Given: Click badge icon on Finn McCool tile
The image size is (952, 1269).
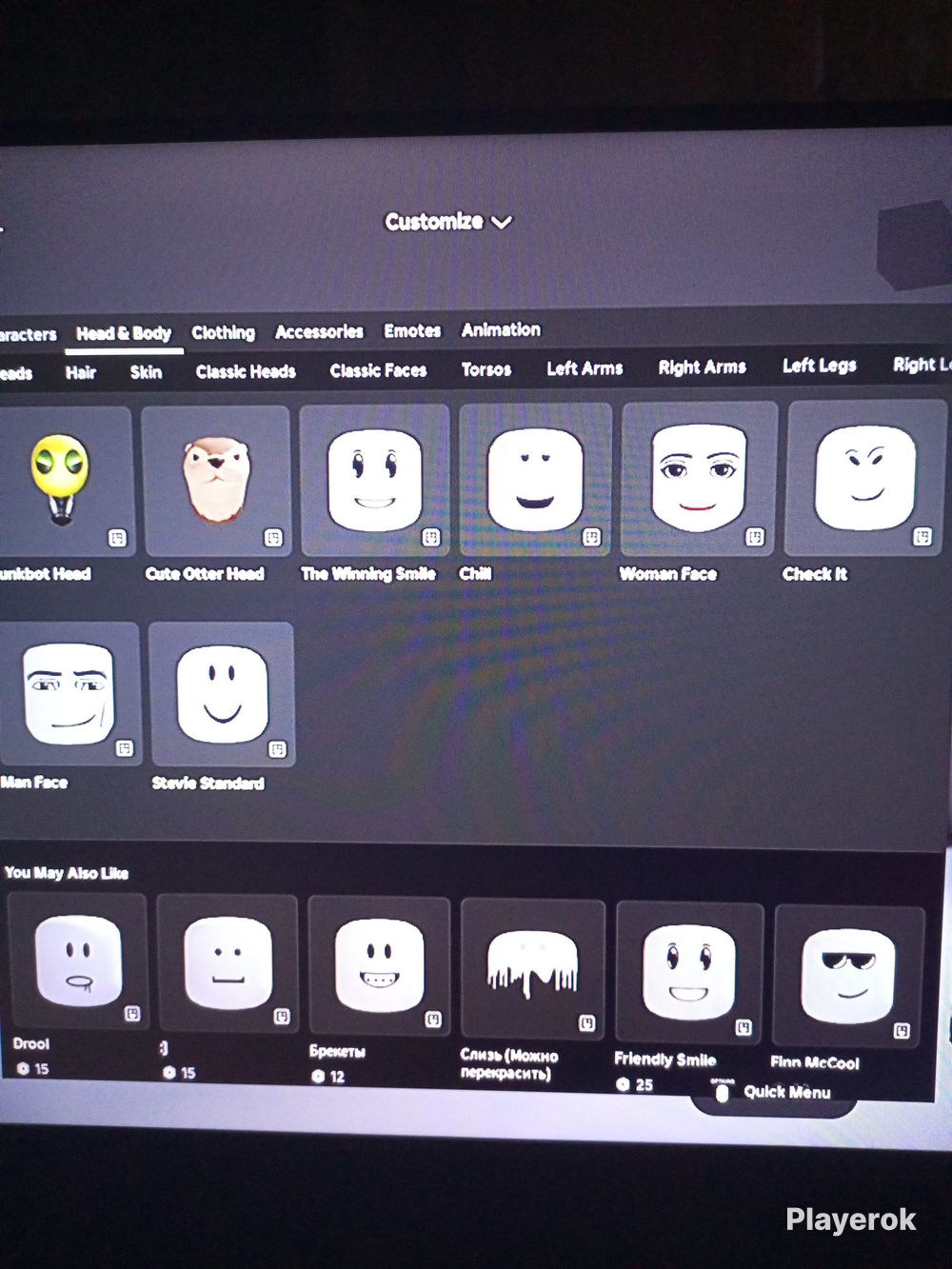Looking at the screenshot, I should [x=902, y=1031].
